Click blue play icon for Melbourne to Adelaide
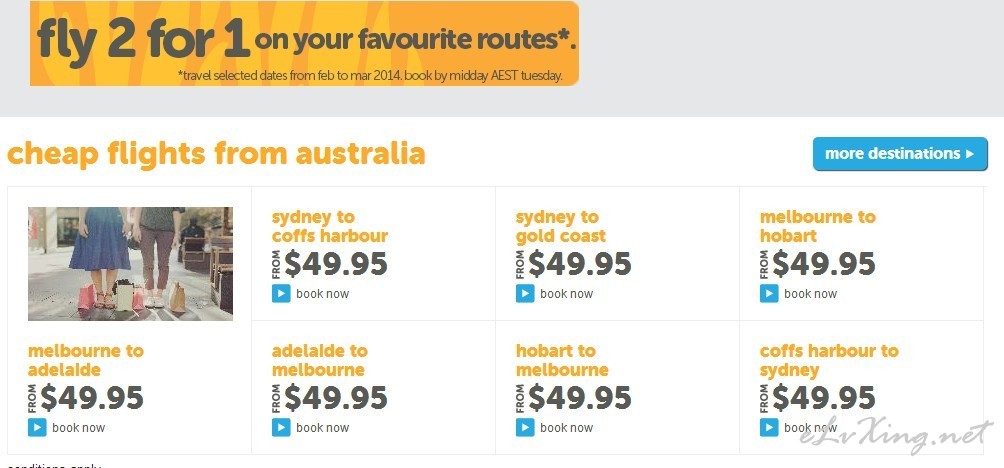The image size is (1004, 468). coord(37,428)
